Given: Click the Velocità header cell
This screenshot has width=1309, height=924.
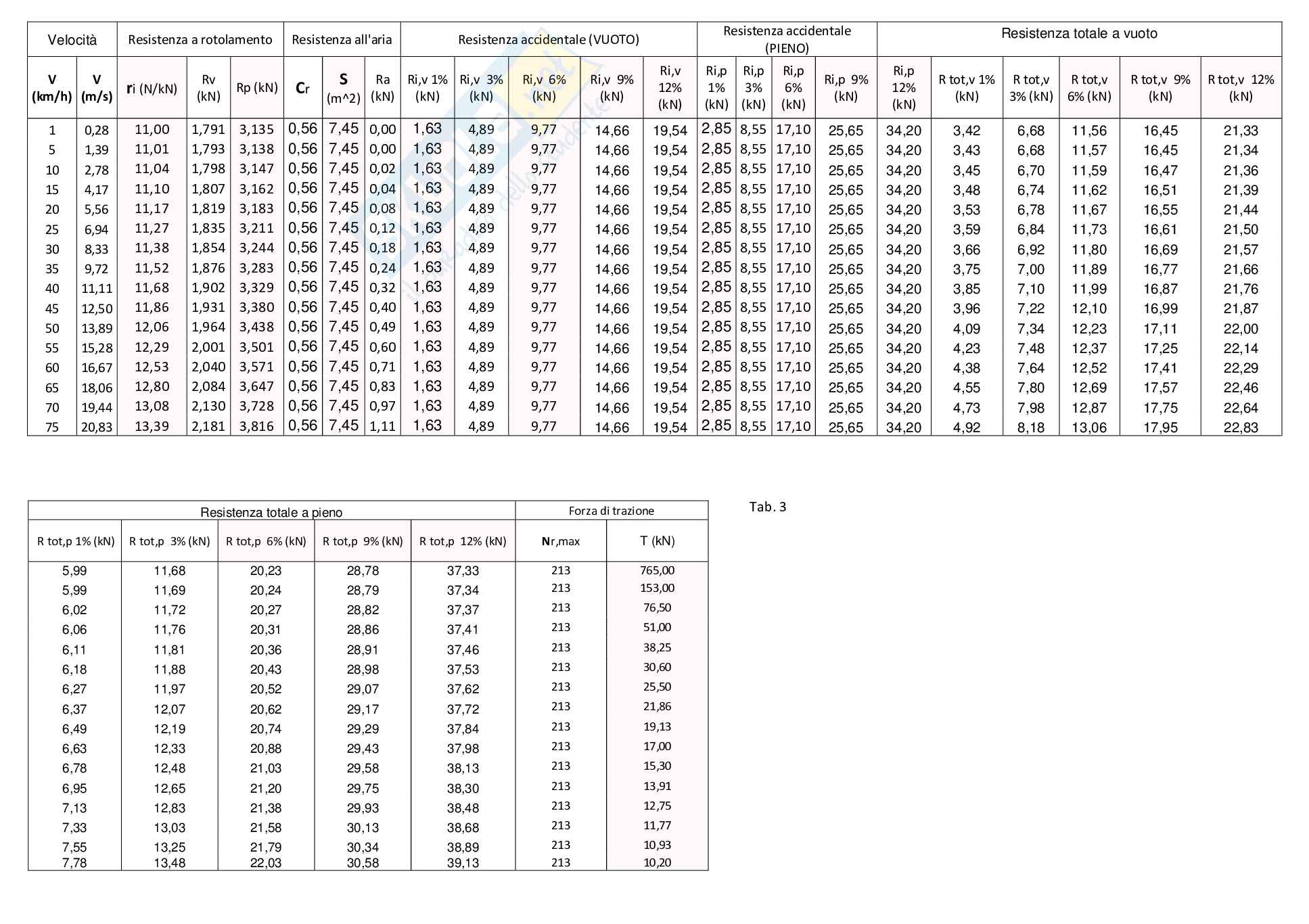Looking at the screenshot, I should tap(72, 40).
